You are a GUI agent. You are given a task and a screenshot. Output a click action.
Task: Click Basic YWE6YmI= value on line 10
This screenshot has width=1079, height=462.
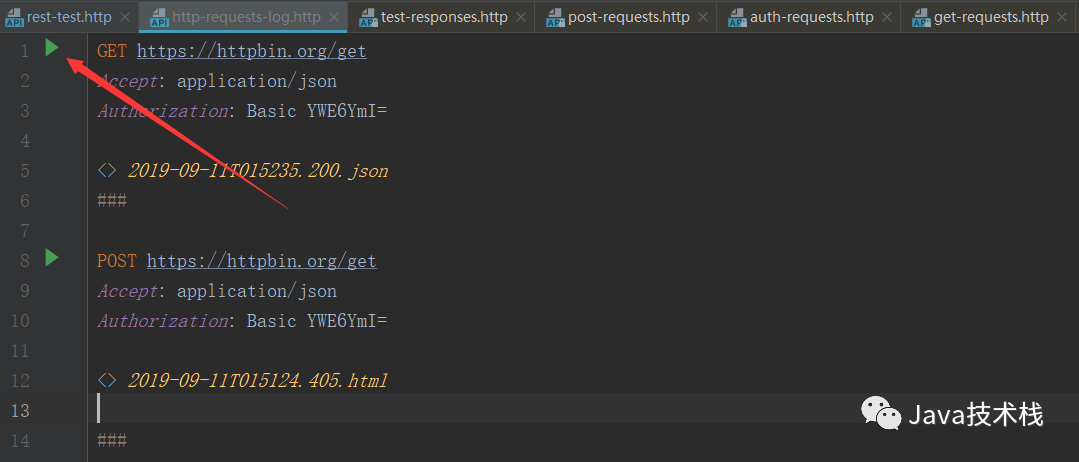pyautogui.click(x=317, y=321)
